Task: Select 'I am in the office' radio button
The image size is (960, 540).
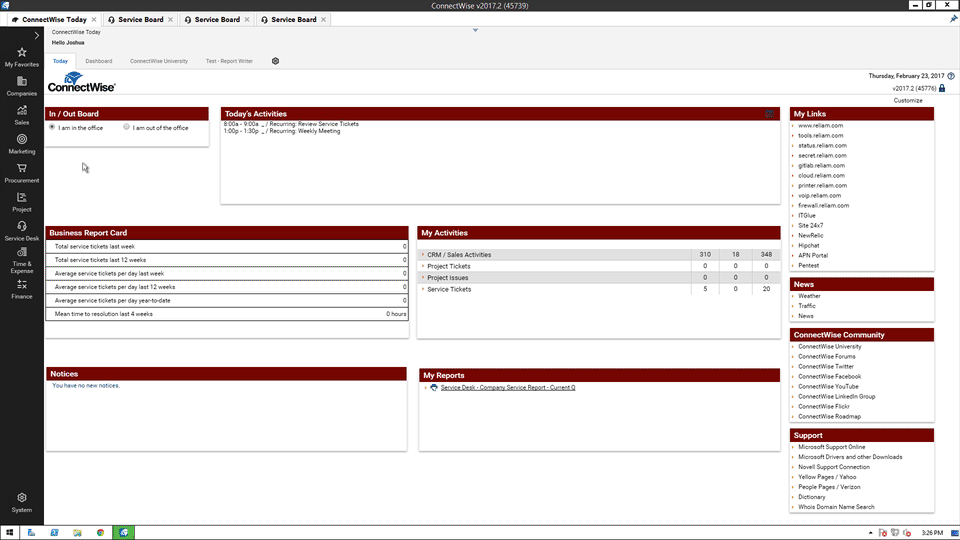Action: pyautogui.click(x=52, y=127)
